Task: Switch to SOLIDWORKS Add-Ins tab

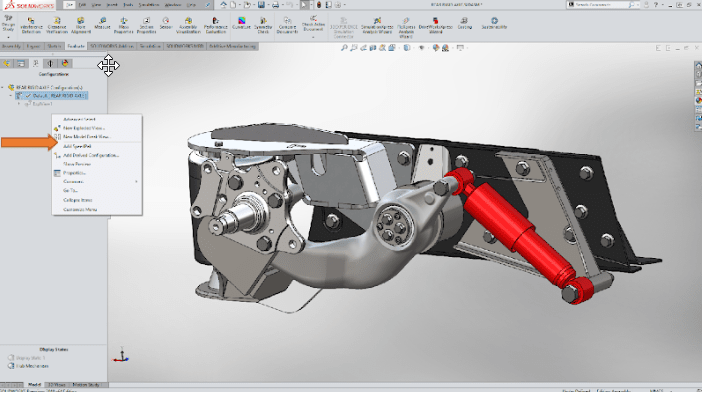Action: click(112, 46)
